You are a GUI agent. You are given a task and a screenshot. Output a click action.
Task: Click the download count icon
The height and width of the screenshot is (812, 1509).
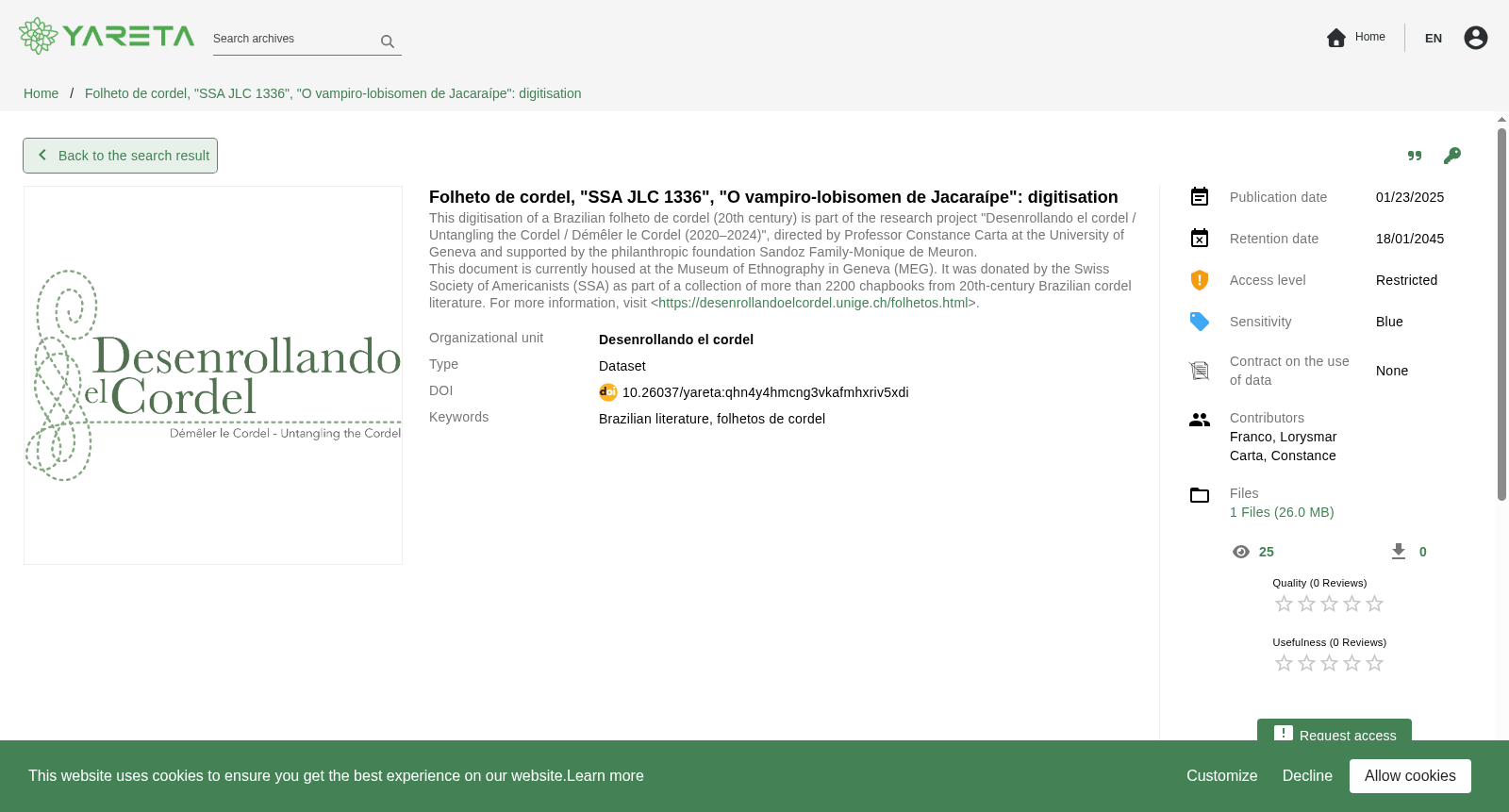(x=1399, y=552)
